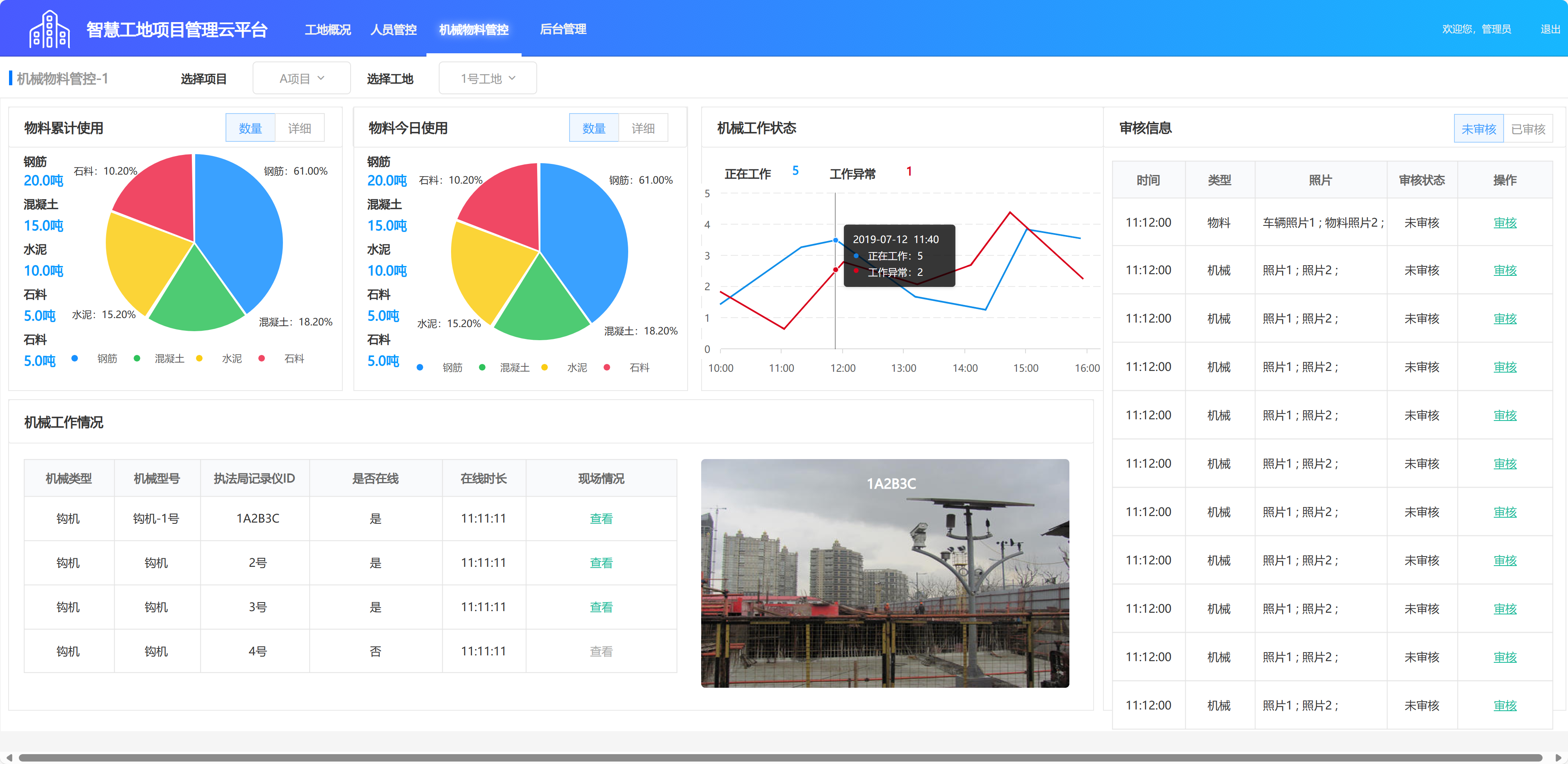Click the 否 online status cell

click(x=376, y=651)
